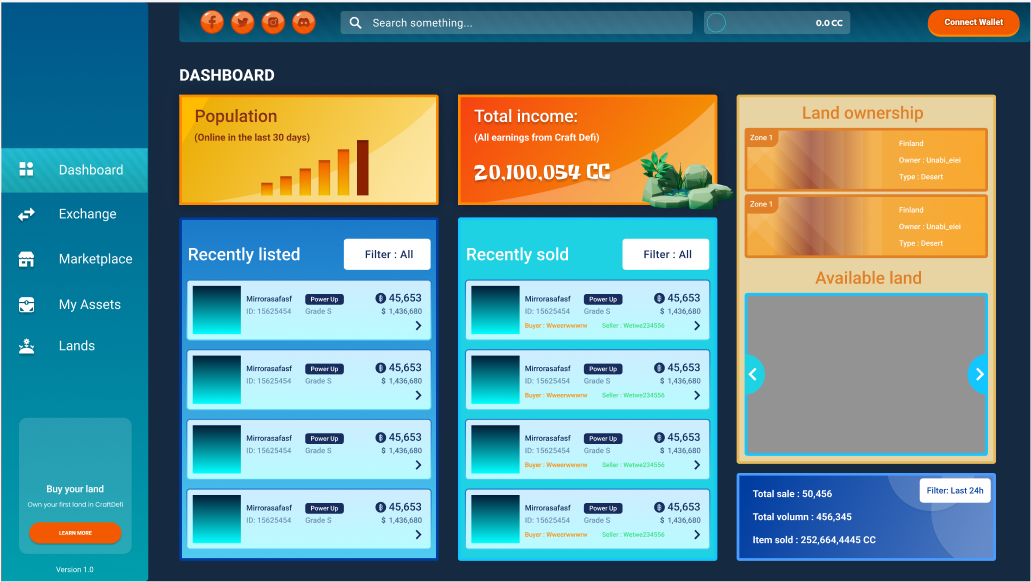
Task: Click the Exchange arrows icon in sidebar
Action: pyautogui.click(x=27, y=214)
